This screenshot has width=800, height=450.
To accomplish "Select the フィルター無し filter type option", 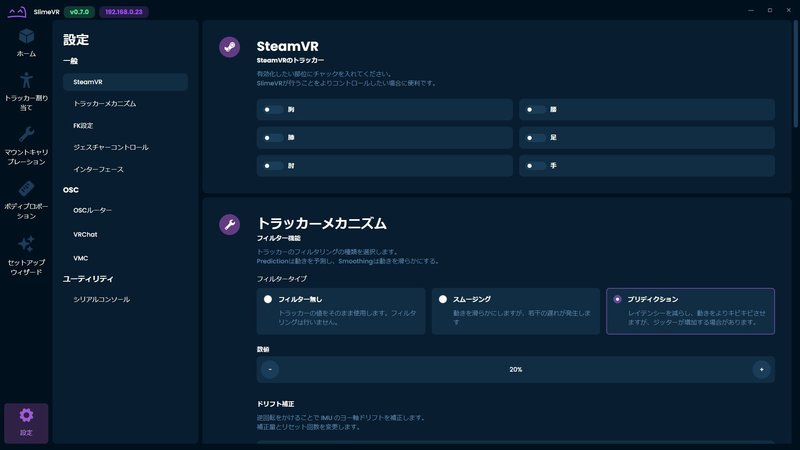I will point(341,311).
